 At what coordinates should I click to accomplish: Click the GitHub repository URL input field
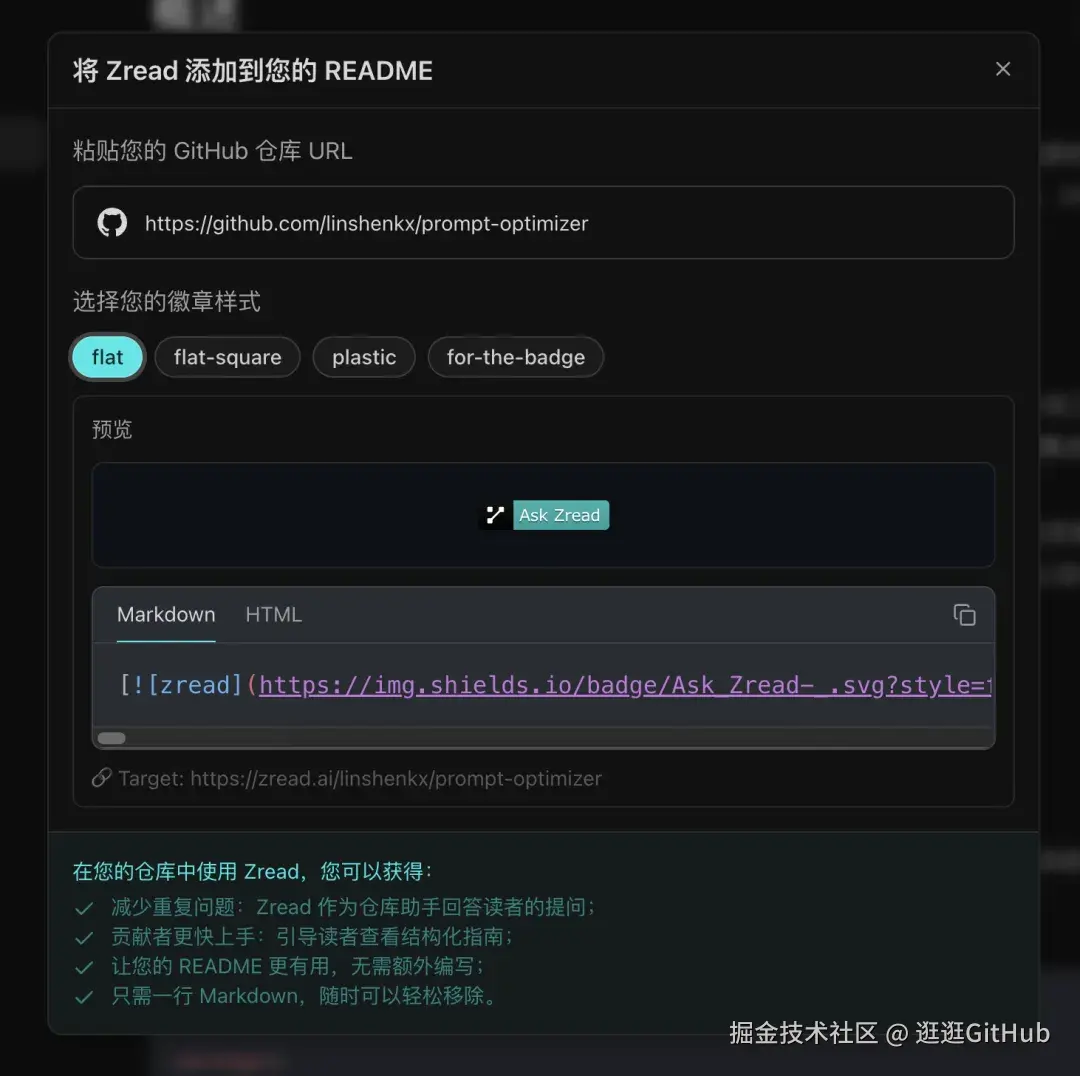[x=544, y=222]
